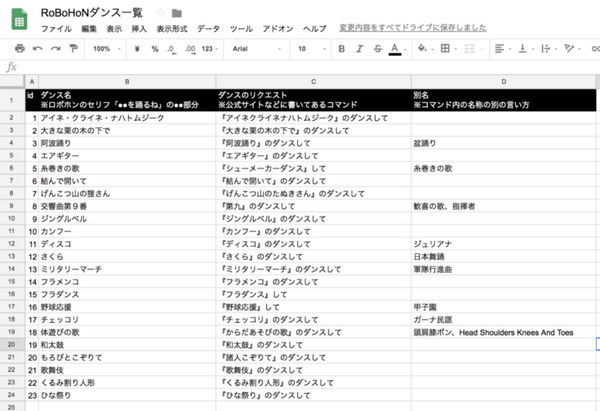Toggle italic text style
The width and height of the screenshot is (600, 411).
coord(359,47)
